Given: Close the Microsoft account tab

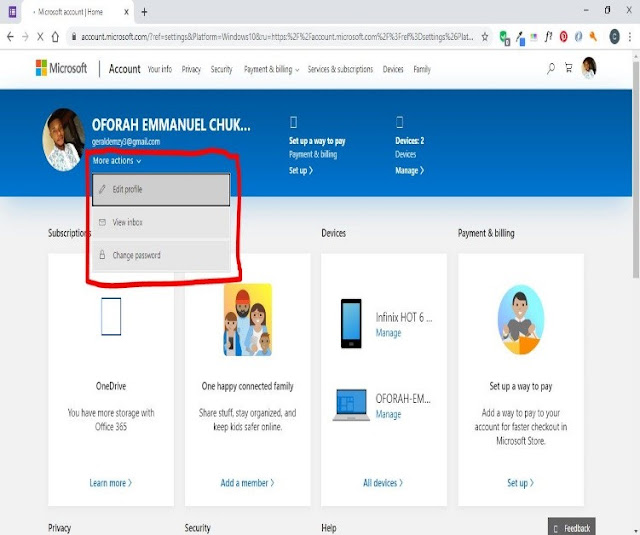Looking at the screenshot, I should pos(127,12).
